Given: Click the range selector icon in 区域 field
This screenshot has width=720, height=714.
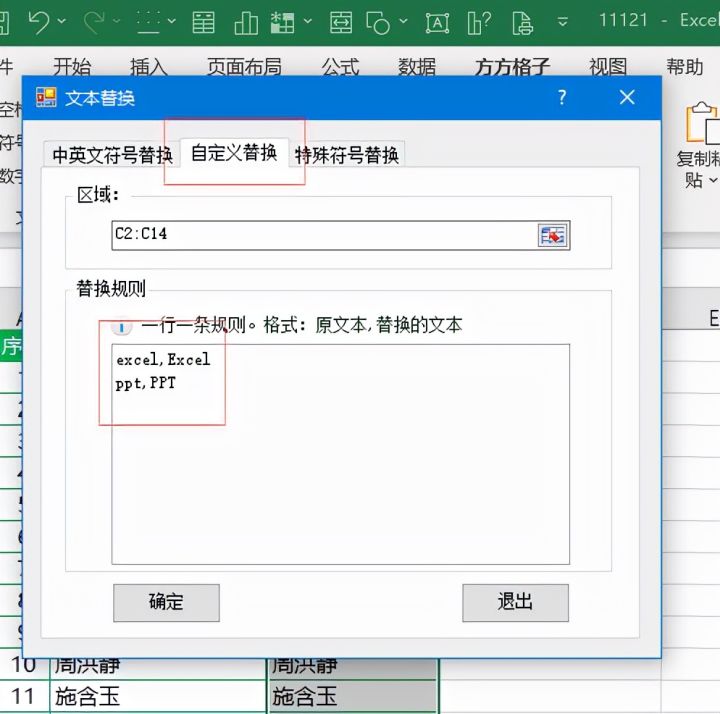Looking at the screenshot, I should coord(552,236).
